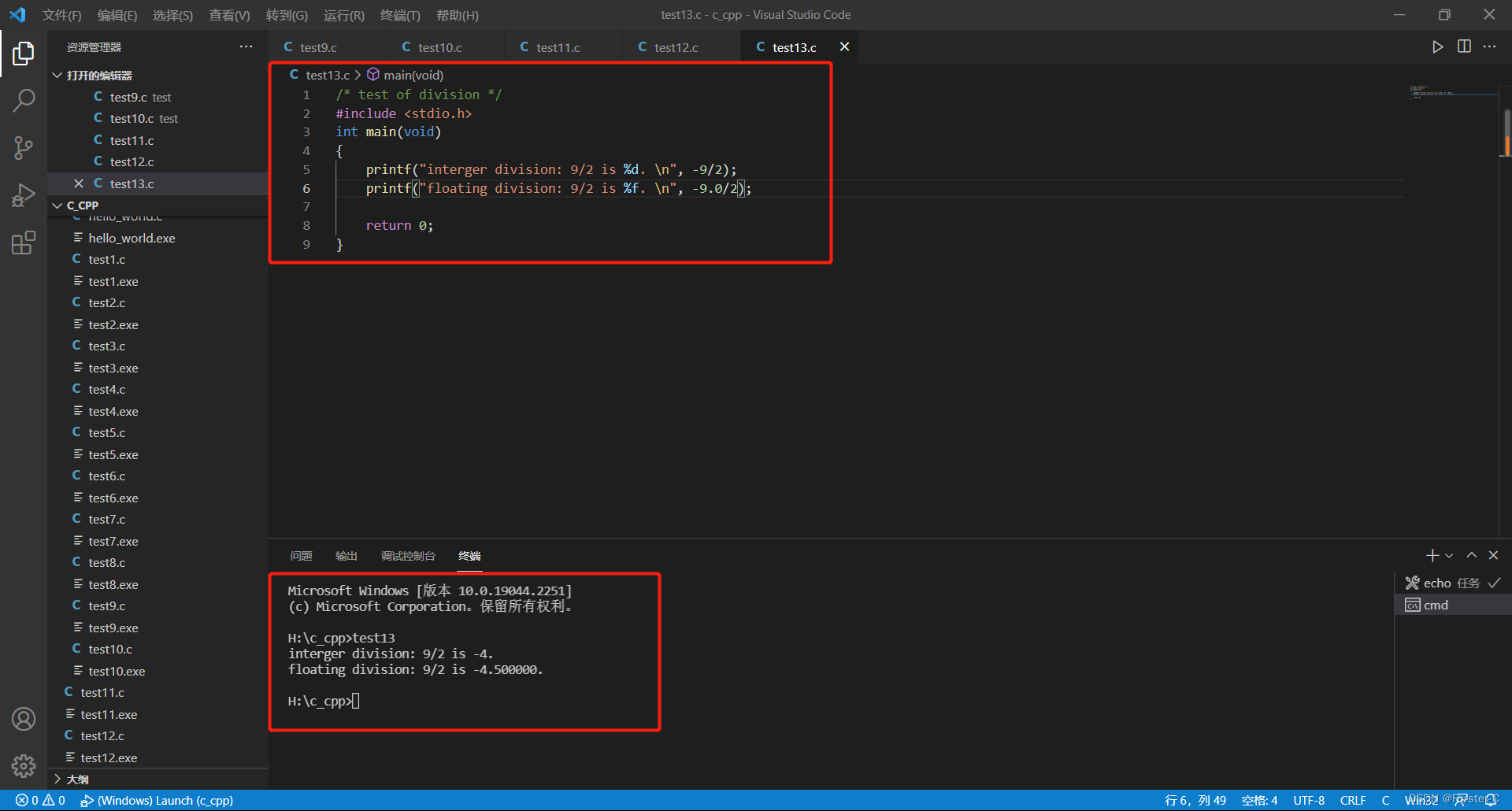Open the Search view in activity bar
Image resolution: width=1512 pixels, height=811 pixels.
(24, 100)
